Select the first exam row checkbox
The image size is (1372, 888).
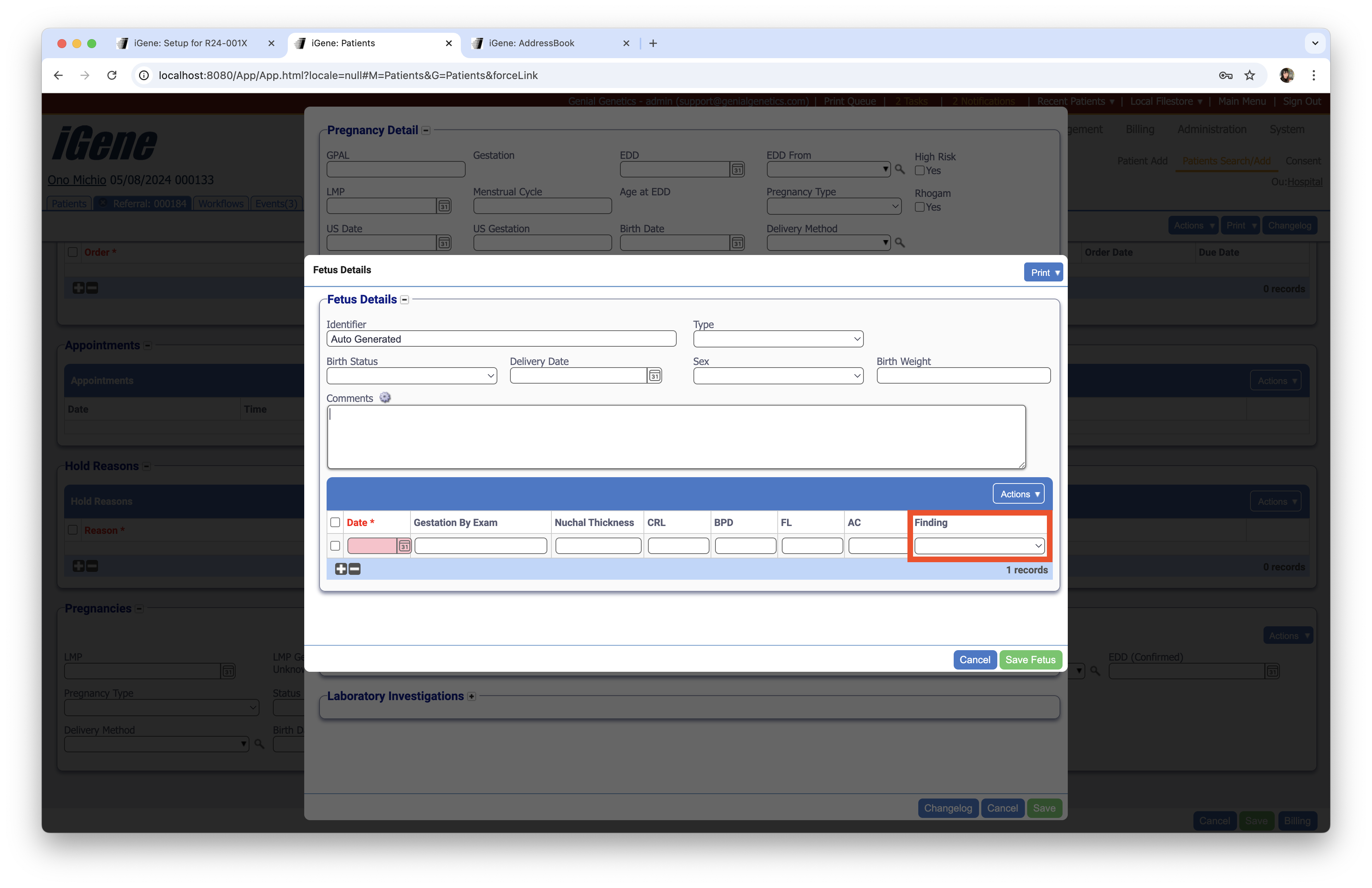coord(335,546)
